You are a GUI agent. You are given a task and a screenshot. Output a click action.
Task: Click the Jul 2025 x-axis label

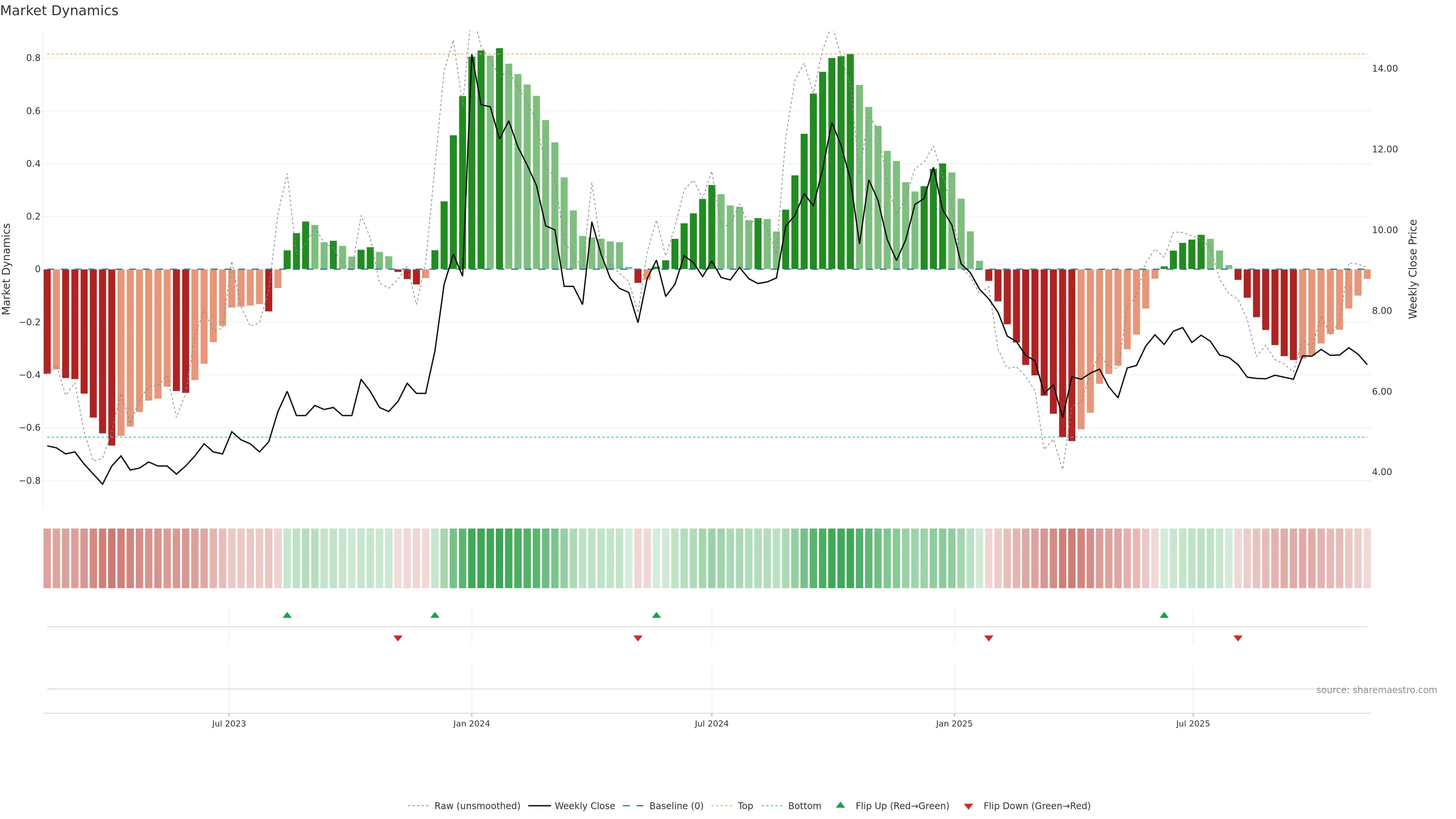[x=1192, y=723]
